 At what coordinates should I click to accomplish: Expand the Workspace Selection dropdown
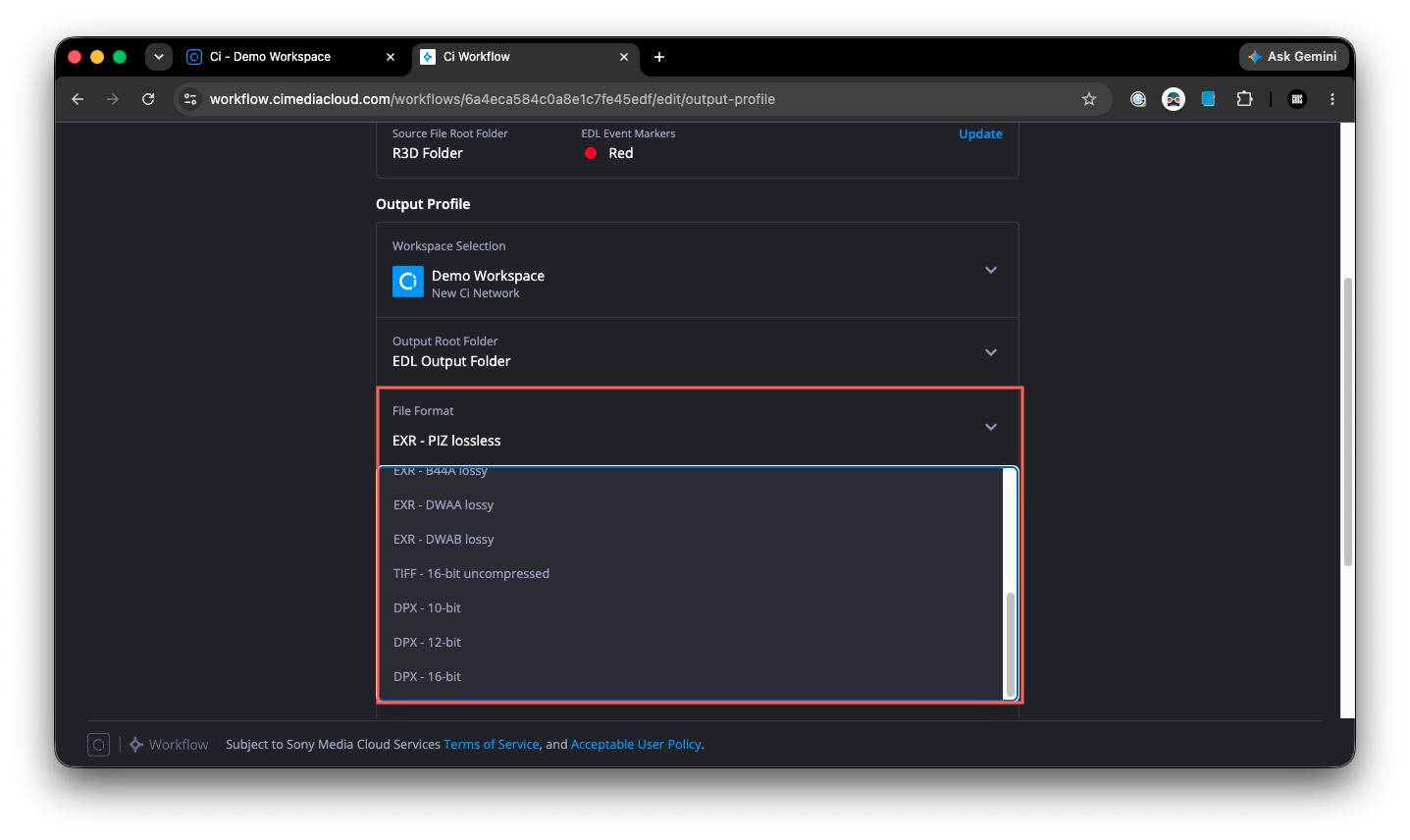(x=991, y=270)
